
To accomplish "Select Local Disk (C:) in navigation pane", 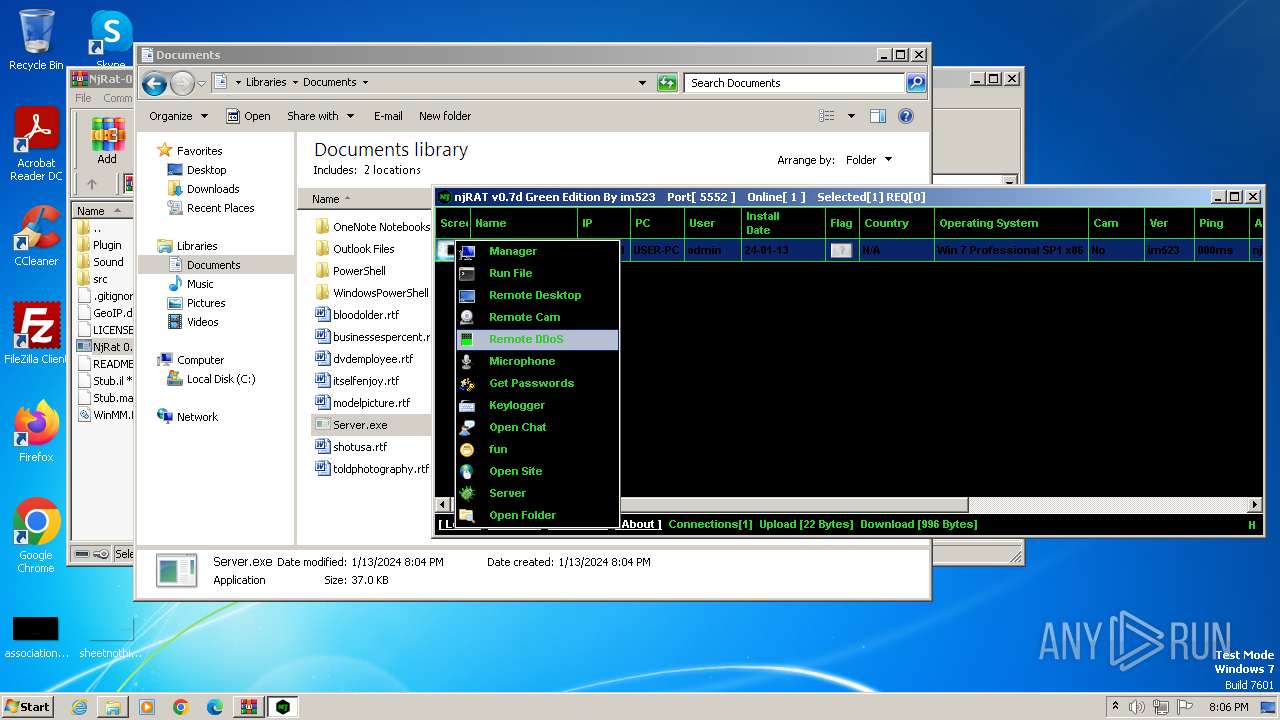I will click(220, 379).
